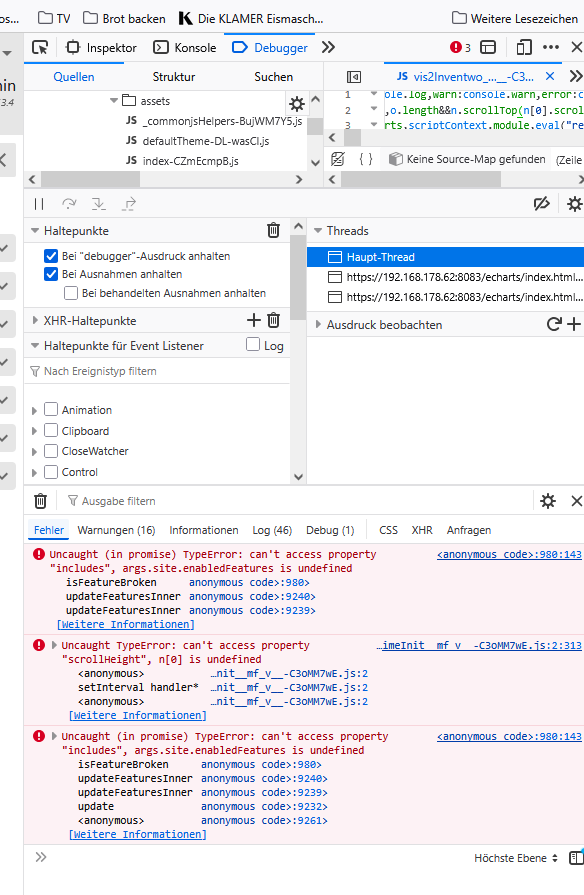
Task: Uncheck Bei Ausnahmen anhalten
Action: pyautogui.click(x=51, y=275)
